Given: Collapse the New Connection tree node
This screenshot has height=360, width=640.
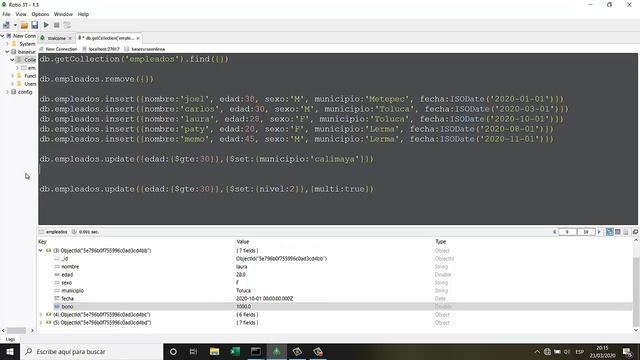Looking at the screenshot, I should (2, 36).
